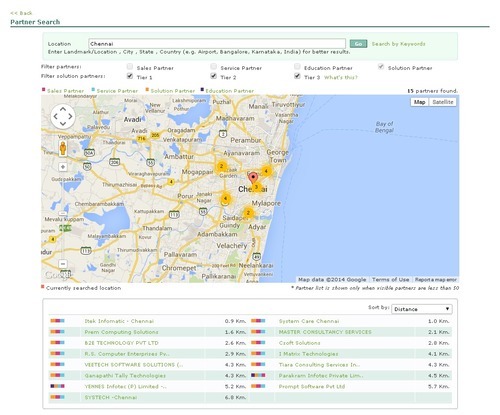Uncheck the Tier 2 checkbox
500x415 pixels.
(x=214, y=76)
